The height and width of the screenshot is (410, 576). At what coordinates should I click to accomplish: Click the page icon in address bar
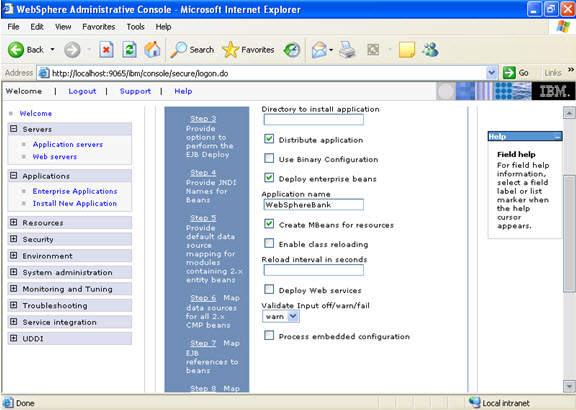point(44,73)
